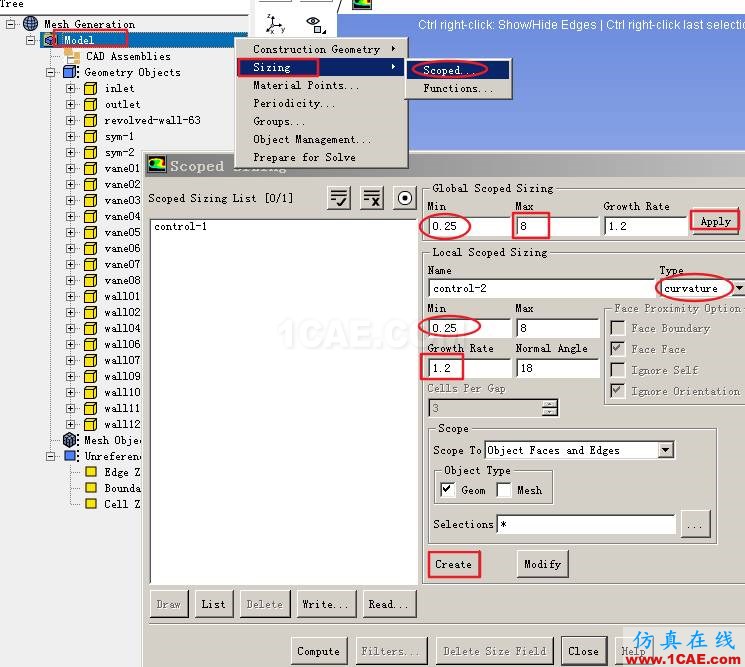Click the CAD Assemblies icon
This screenshot has height=667, width=745.
tap(73, 57)
